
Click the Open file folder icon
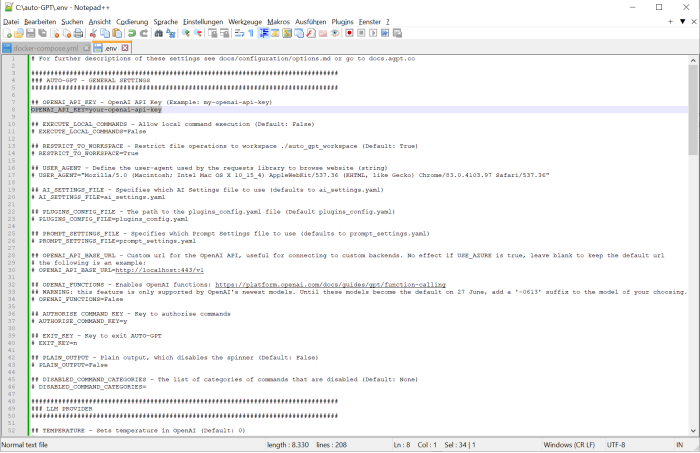pos(19,33)
